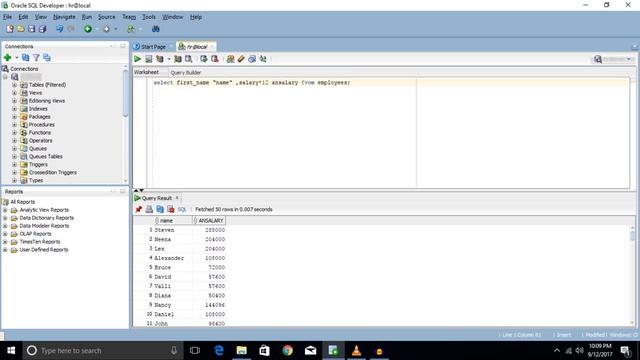Screen dimensions: 640x360
Task: Click the Autotrace icon in worksheet toolbar
Action: [178, 59]
